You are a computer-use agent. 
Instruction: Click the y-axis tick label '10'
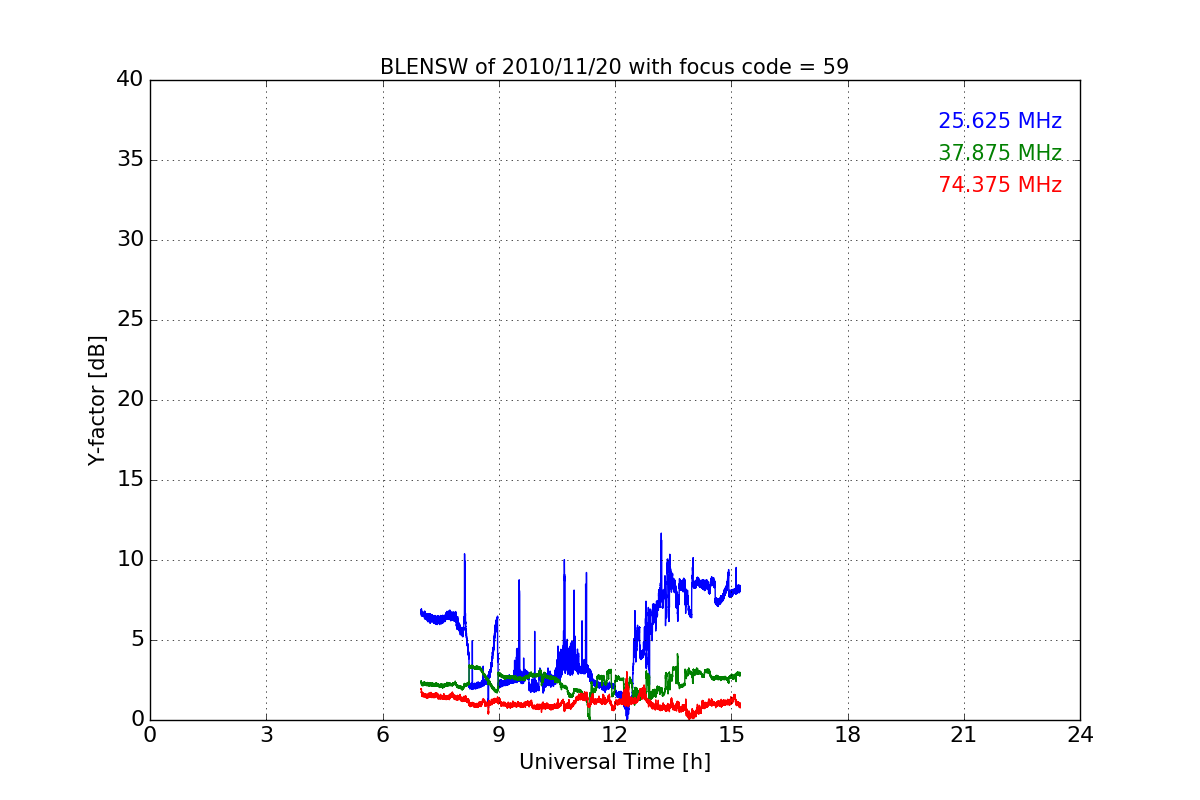(130, 560)
